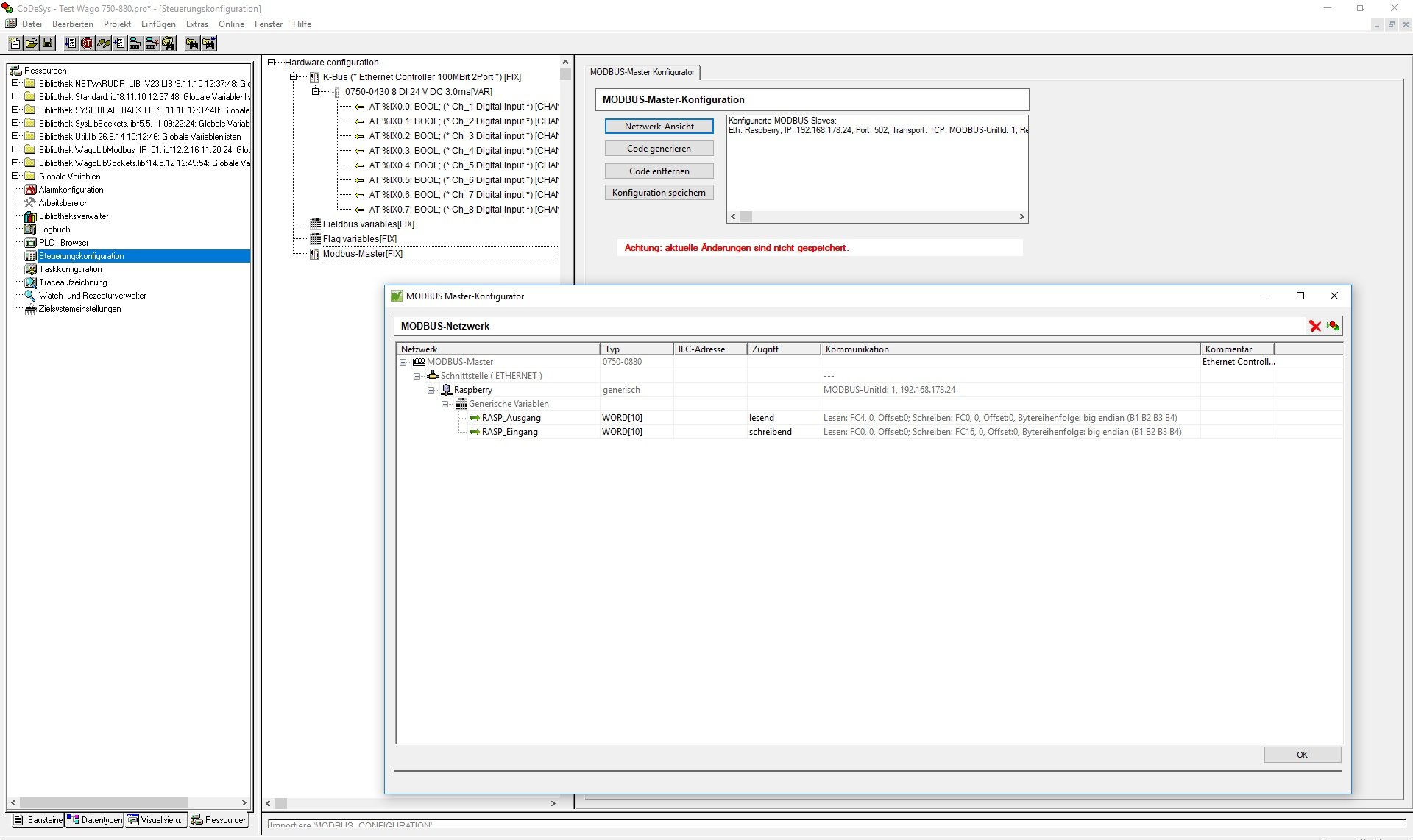Collapse the Raspberry node
This screenshot has width=1413, height=840.
tap(431, 390)
